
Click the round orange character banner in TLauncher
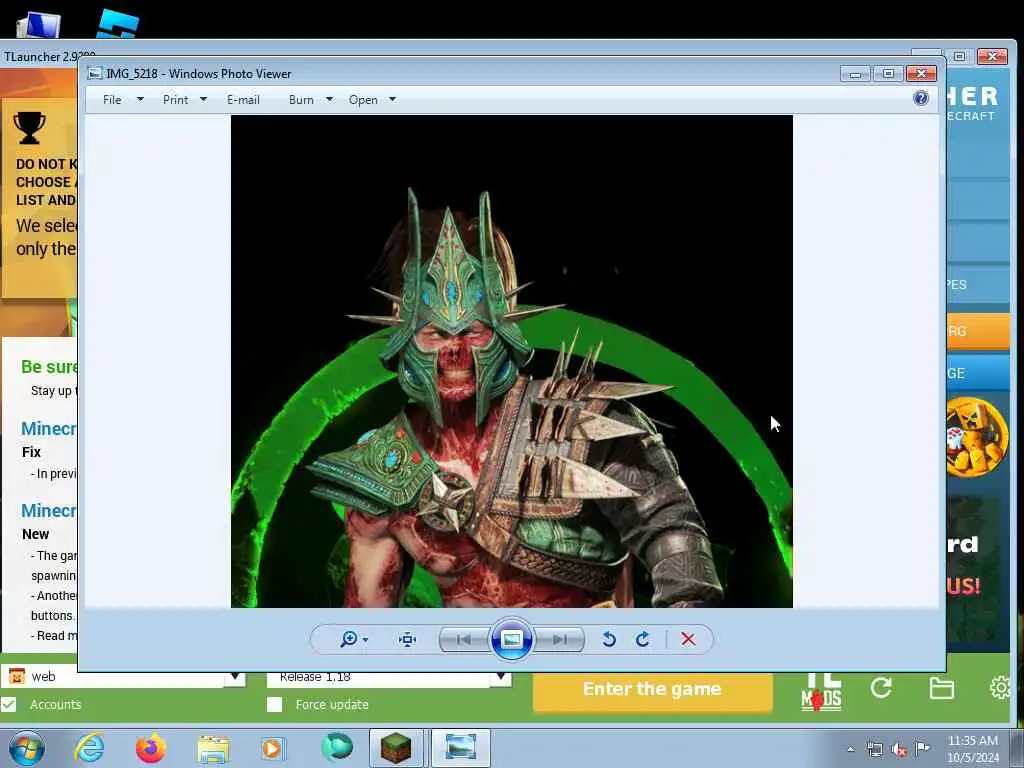[977, 438]
